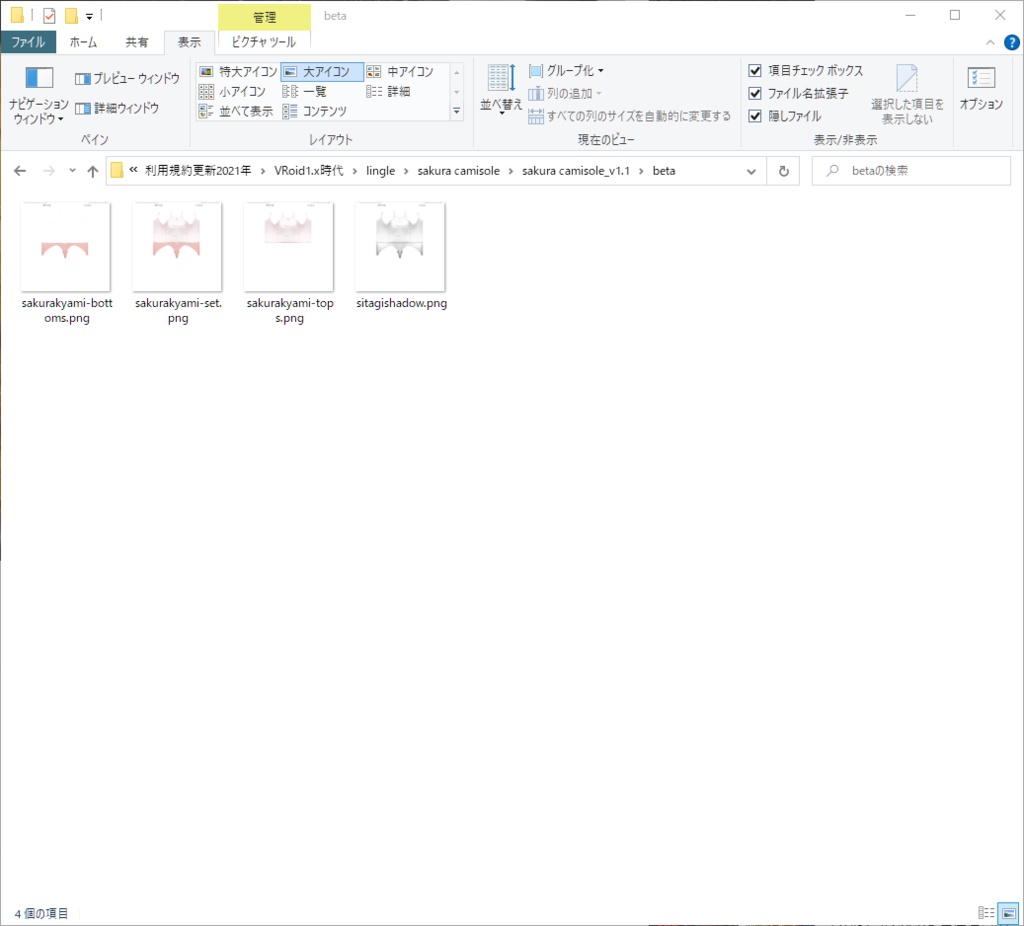This screenshot has width=1024, height=926.
Task: Collapse the ribbon
Action: tap(990, 43)
